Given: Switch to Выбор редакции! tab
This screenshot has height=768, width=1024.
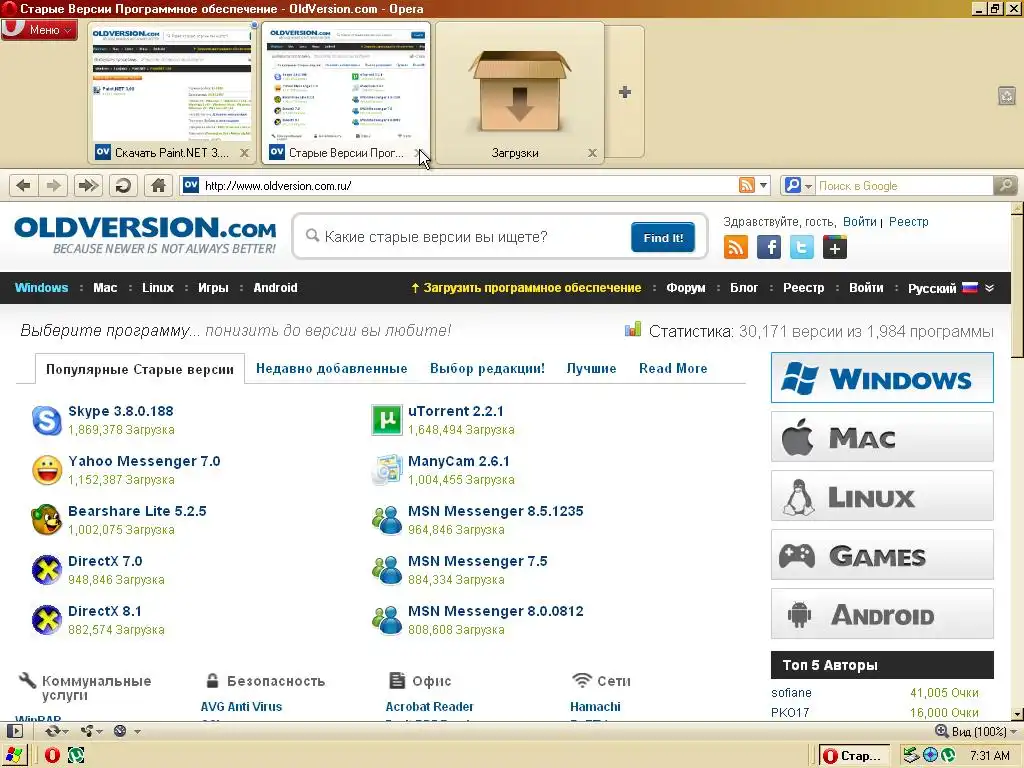Looking at the screenshot, I should coord(487,368).
